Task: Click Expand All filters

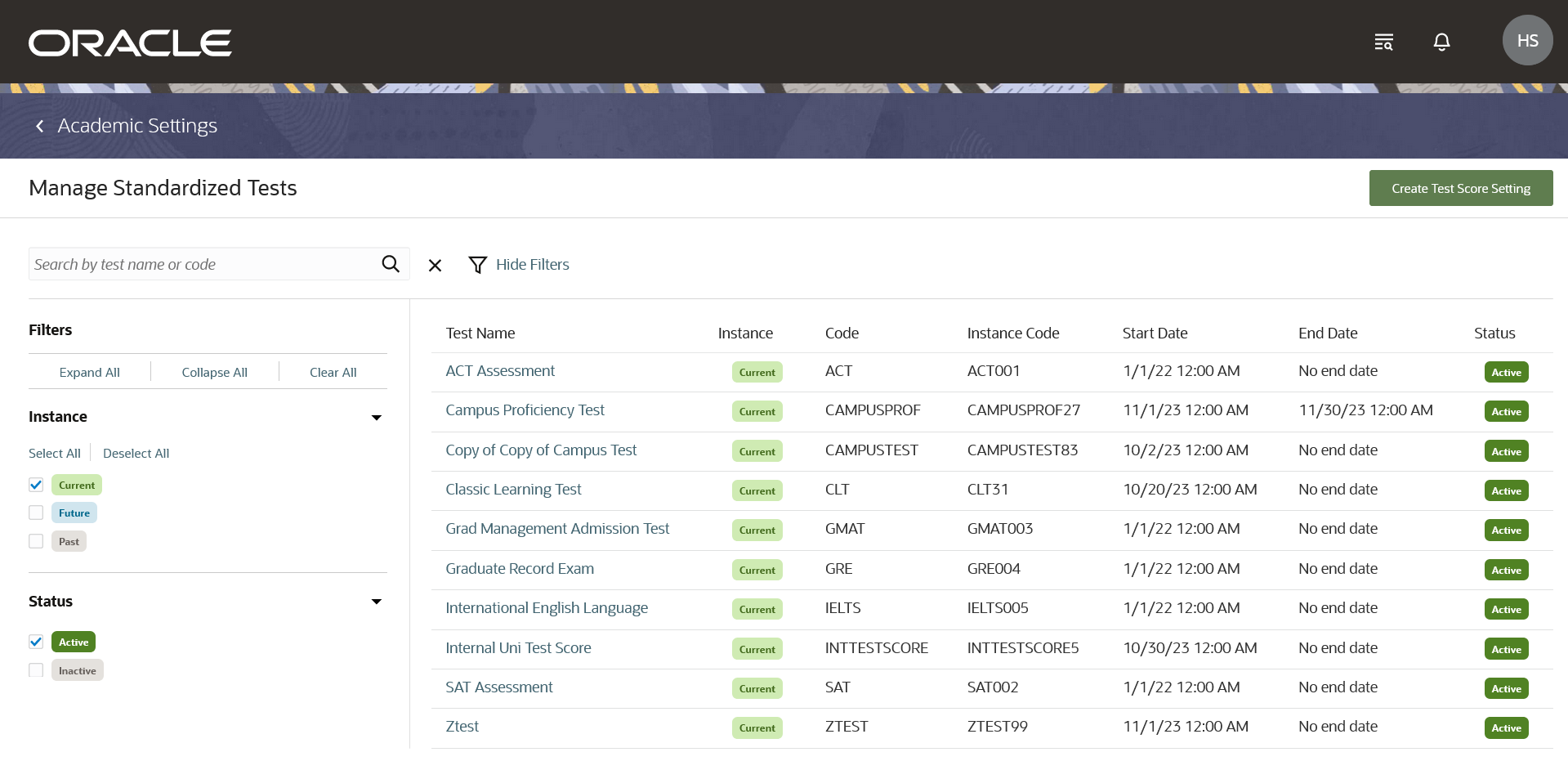Action: 89,372
